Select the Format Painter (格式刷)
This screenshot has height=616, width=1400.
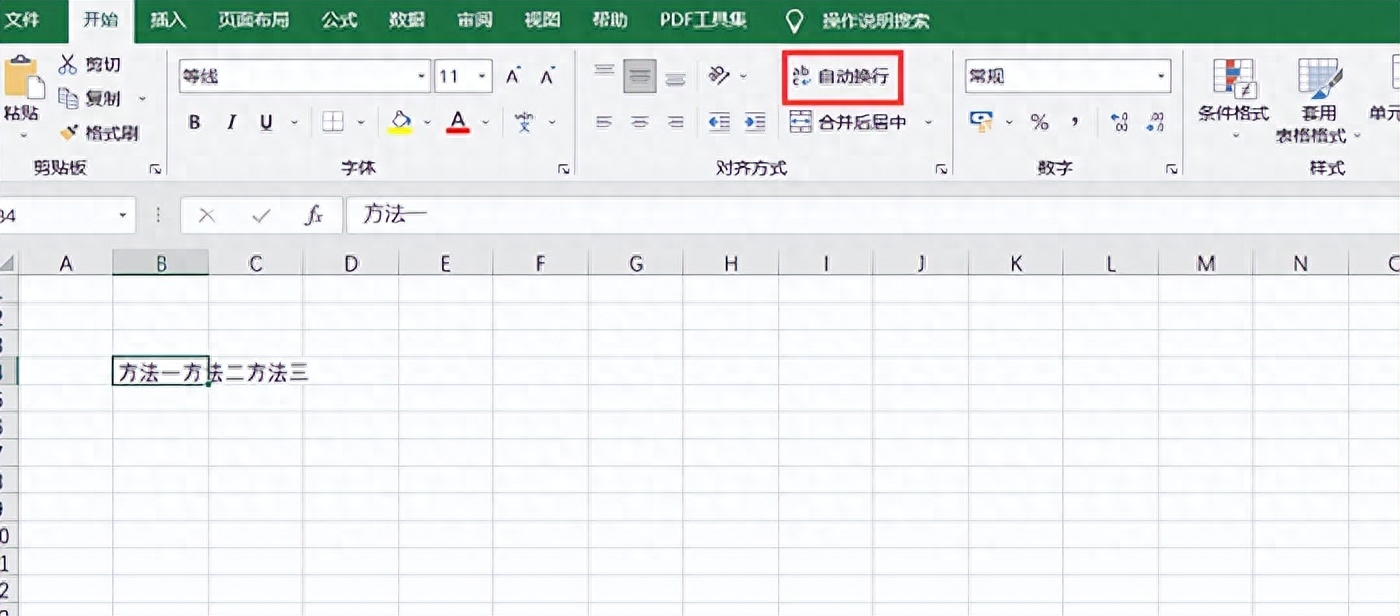[98, 132]
